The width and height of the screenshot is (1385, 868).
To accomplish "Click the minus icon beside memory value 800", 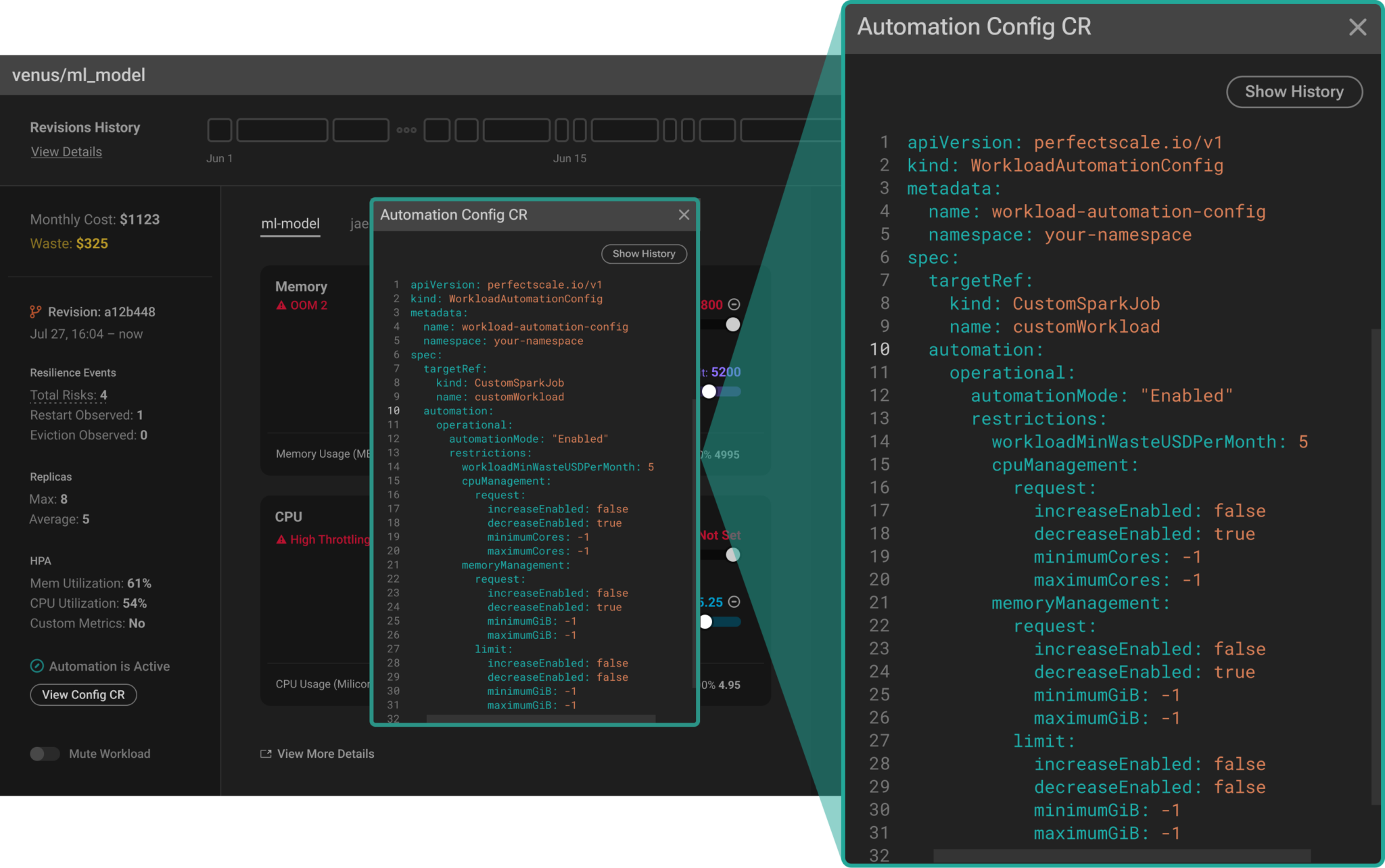I will 734,305.
